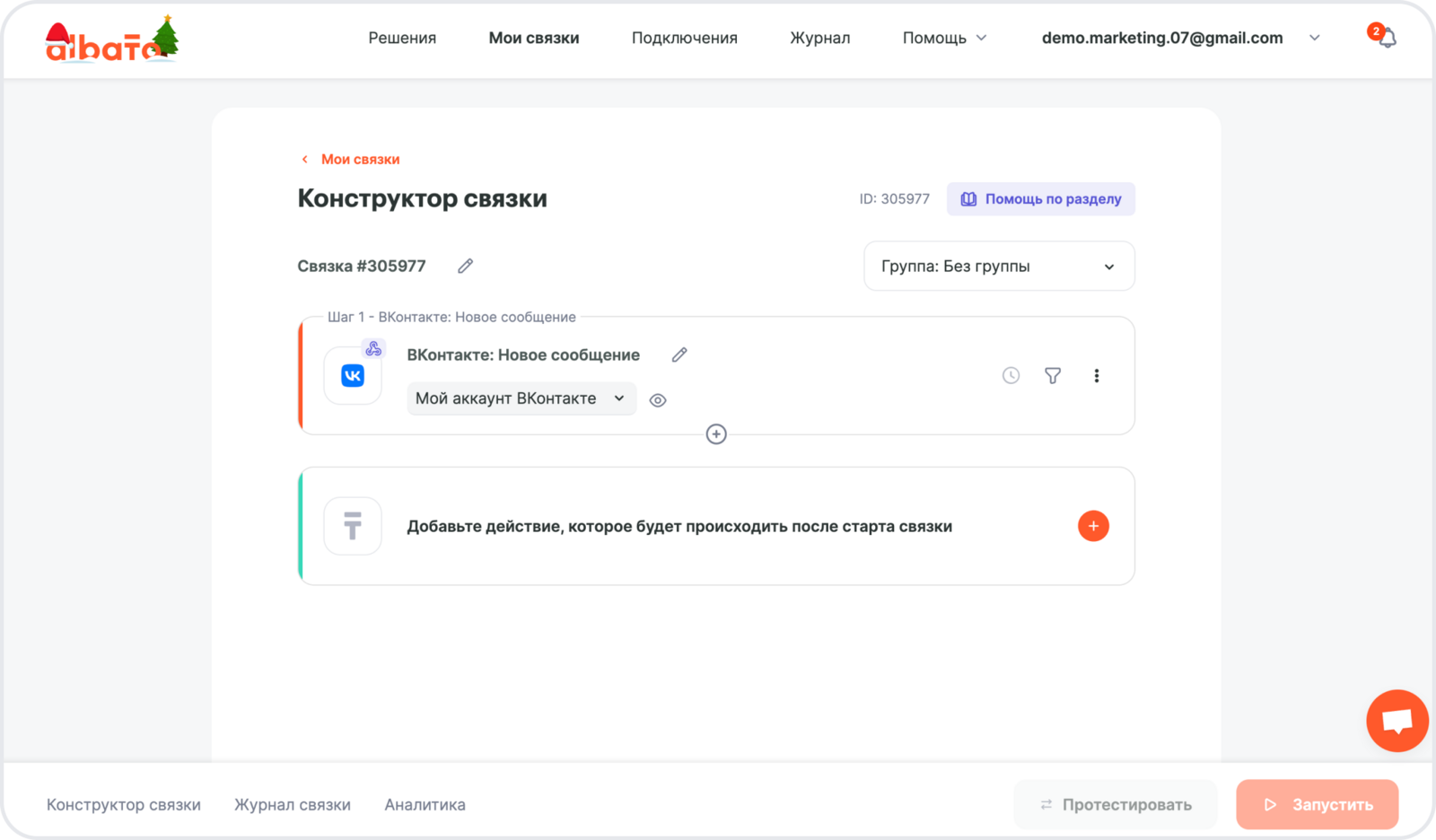Image resolution: width=1436 pixels, height=840 pixels.
Task: Go to the Подключения section
Action: coord(684,38)
